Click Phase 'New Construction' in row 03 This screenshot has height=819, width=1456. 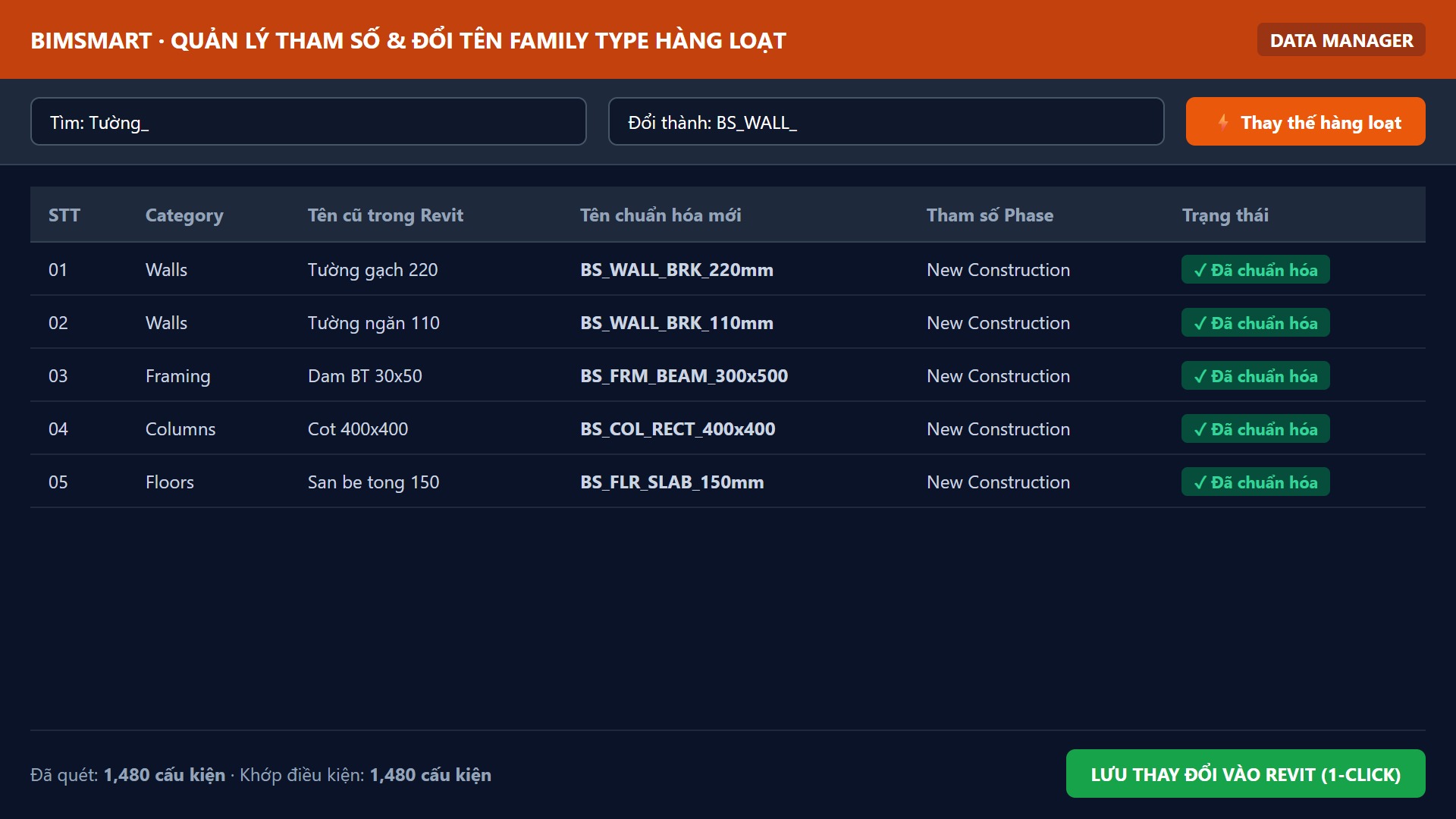[x=998, y=376]
